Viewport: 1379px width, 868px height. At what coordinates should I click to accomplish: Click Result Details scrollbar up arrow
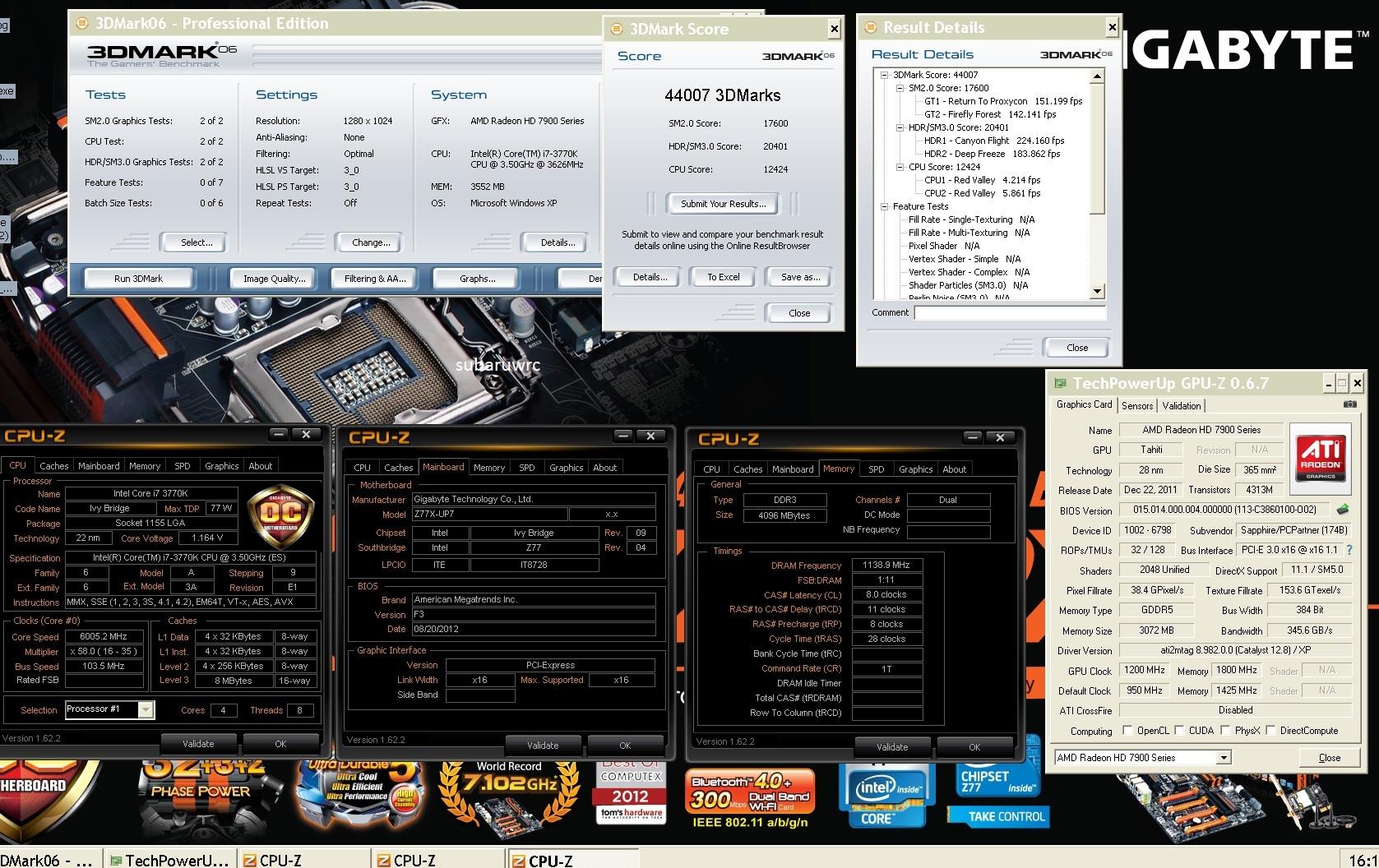click(x=1097, y=76)
